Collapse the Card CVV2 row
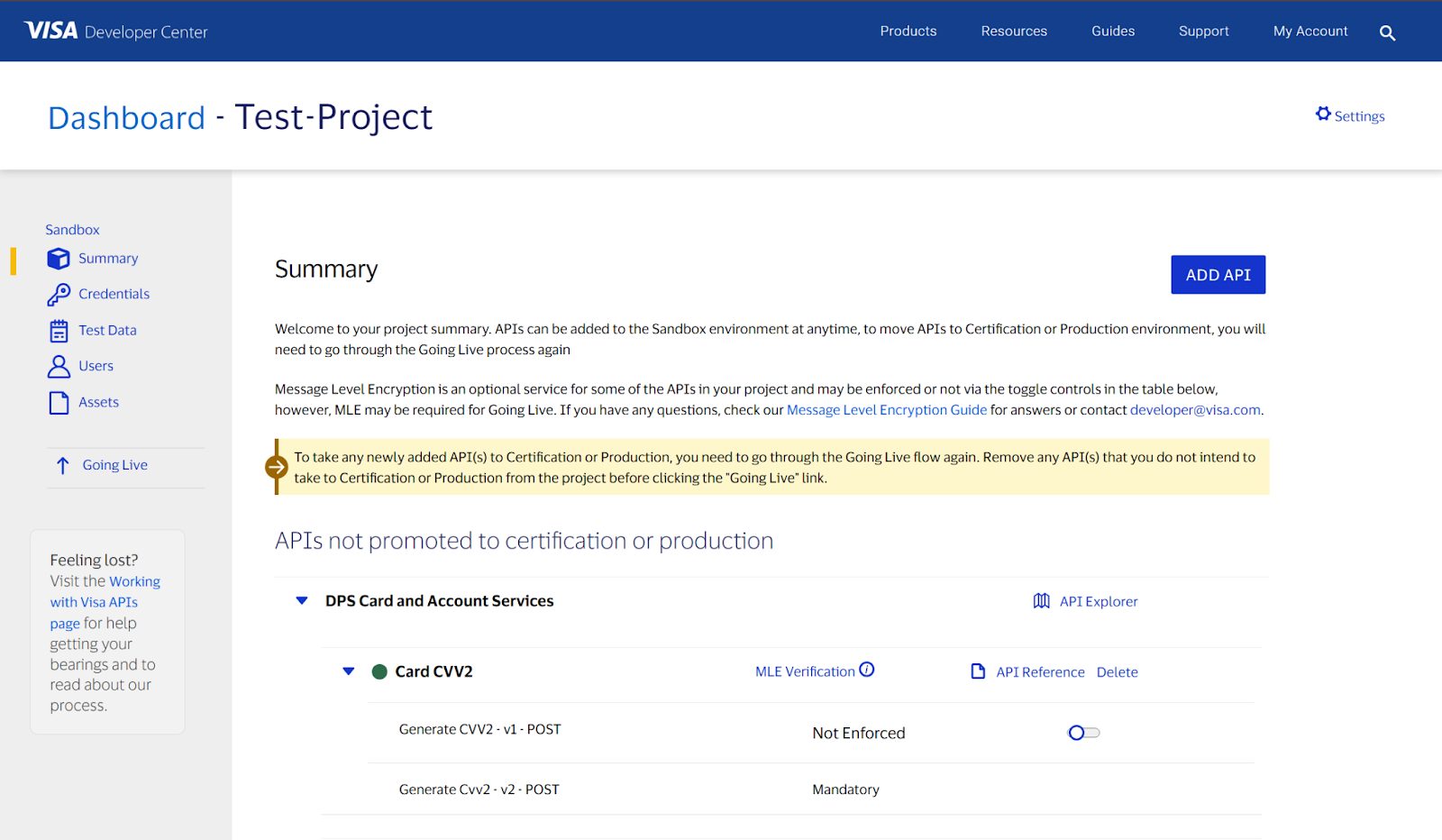The width and height of the screenshot is (1442, 840). coord(349,671)
